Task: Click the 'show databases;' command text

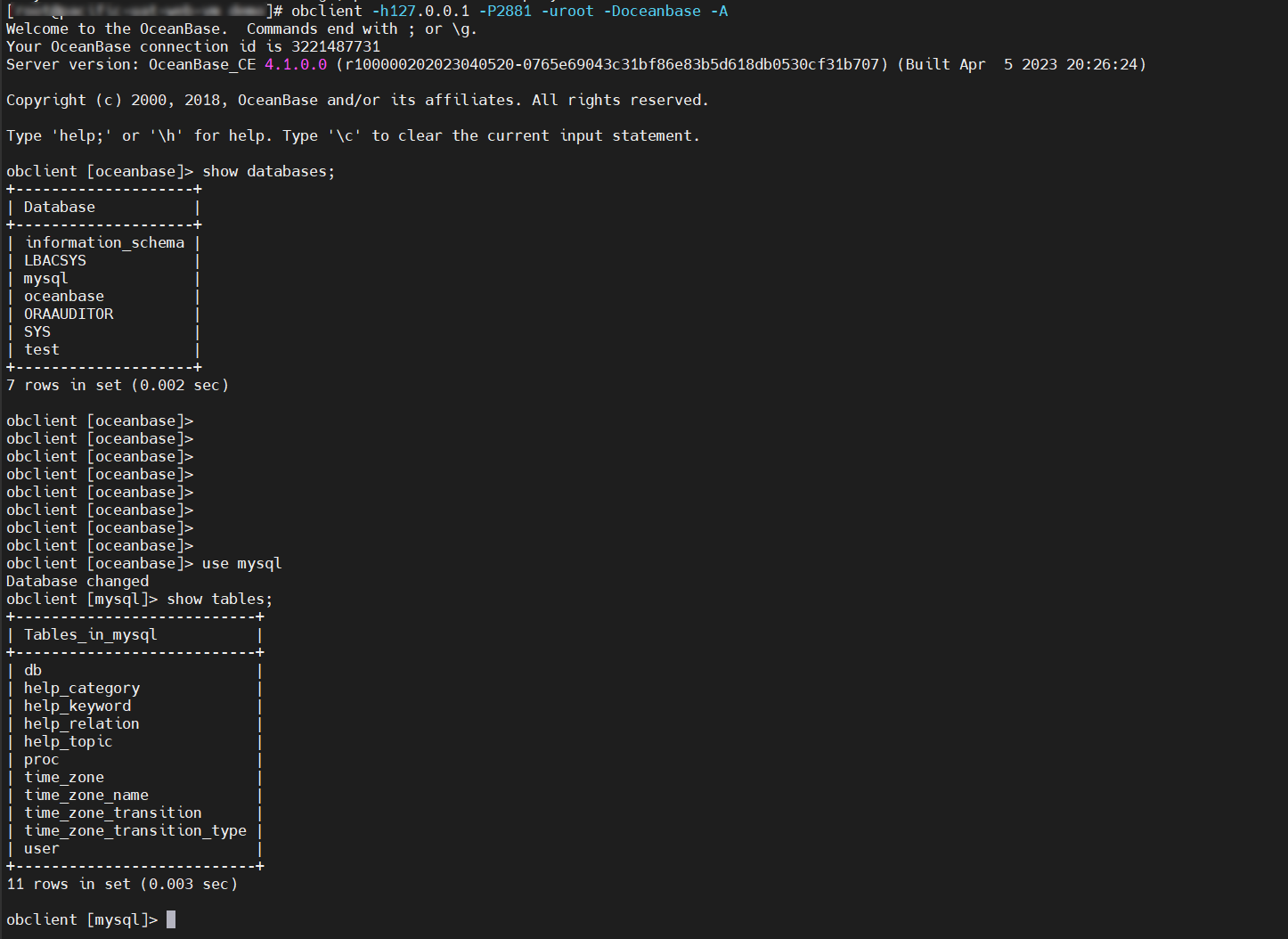Action: click(269, 171)
